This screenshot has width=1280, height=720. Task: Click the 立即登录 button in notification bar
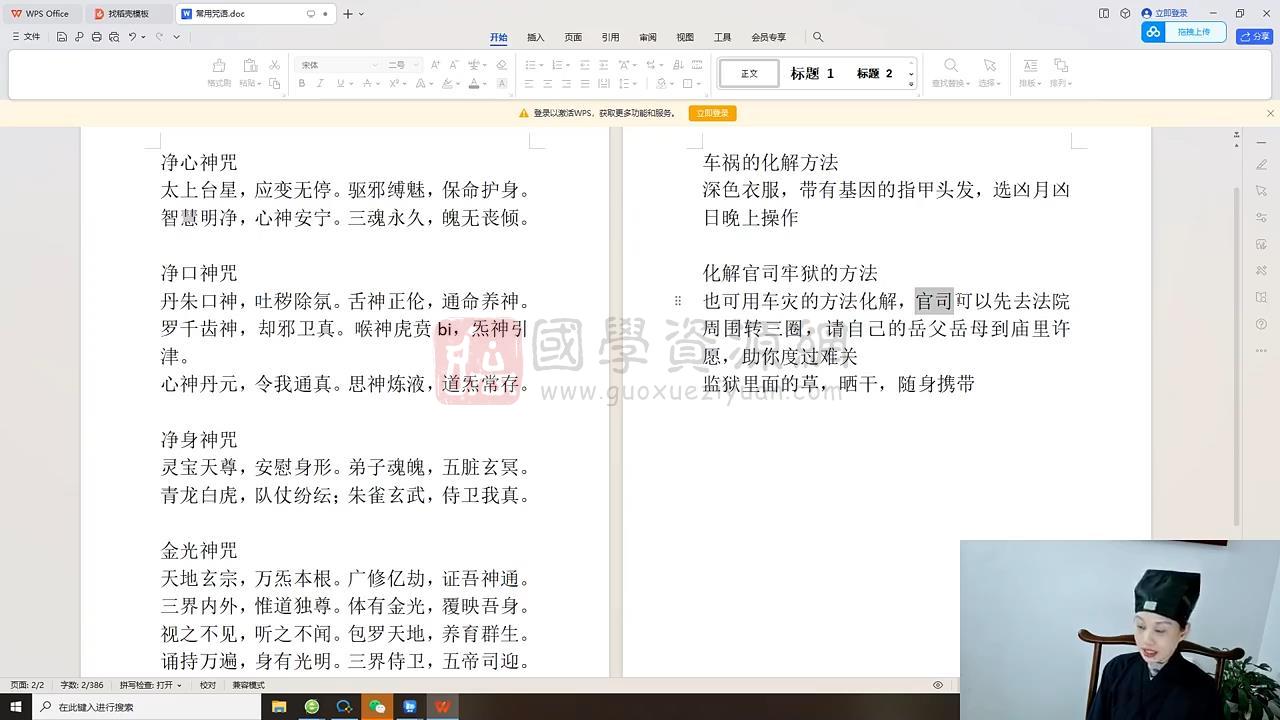(x=713, y=113)
